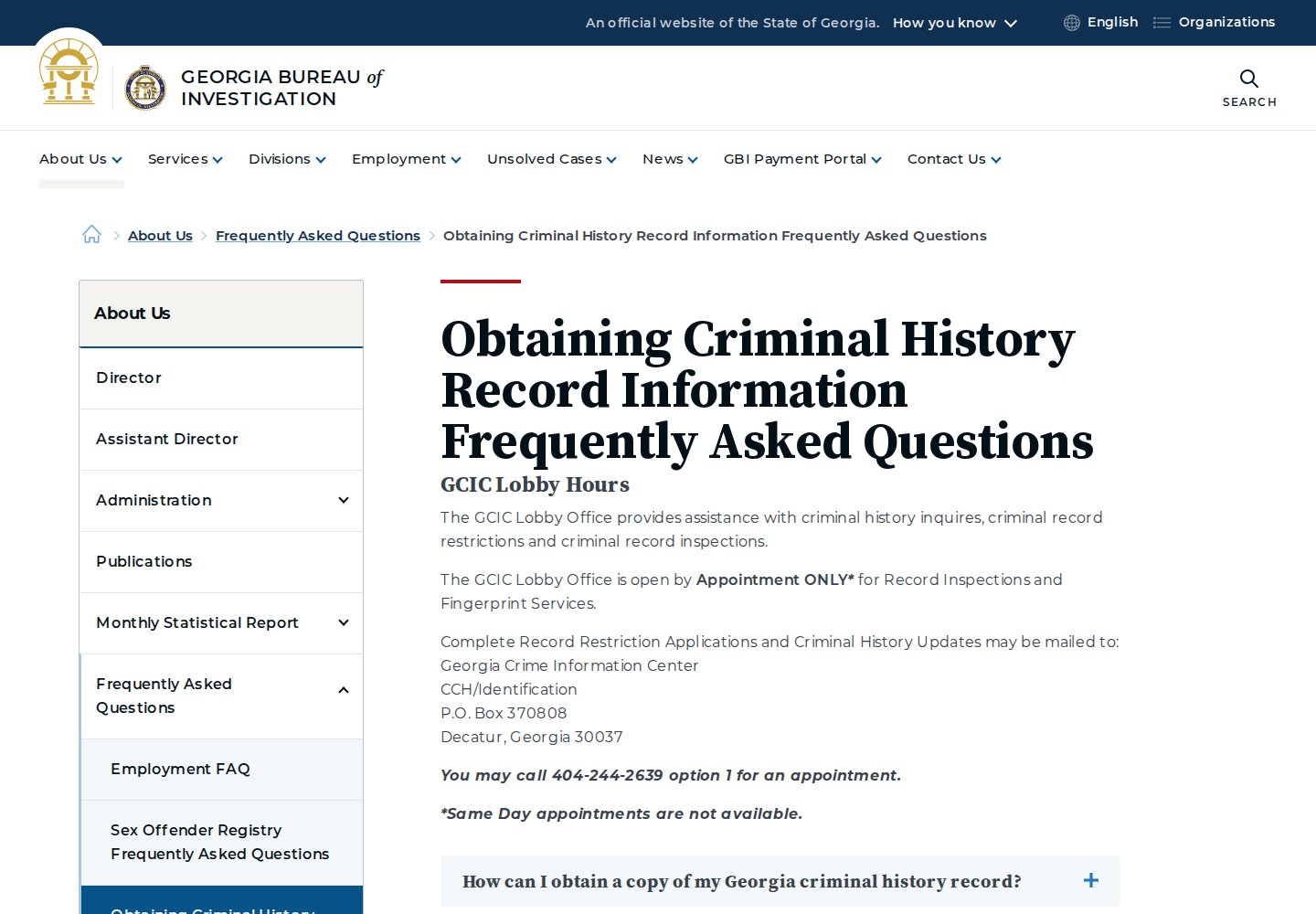Click About Us breadcrumb link
This screenshot has height=914, width=1316.
[x=160, y=236]
